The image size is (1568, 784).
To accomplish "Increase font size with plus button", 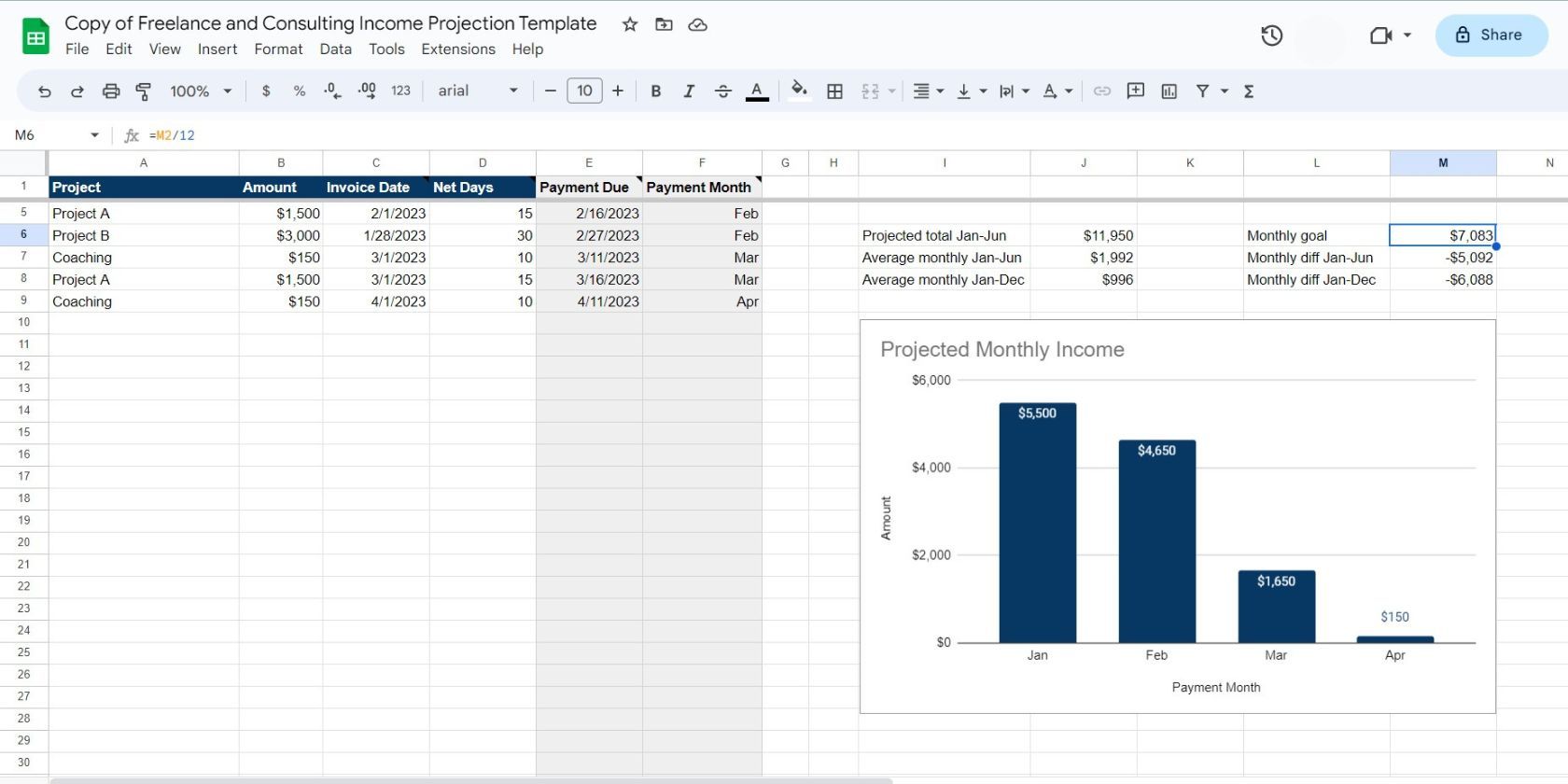I will (x=618, y=91).
